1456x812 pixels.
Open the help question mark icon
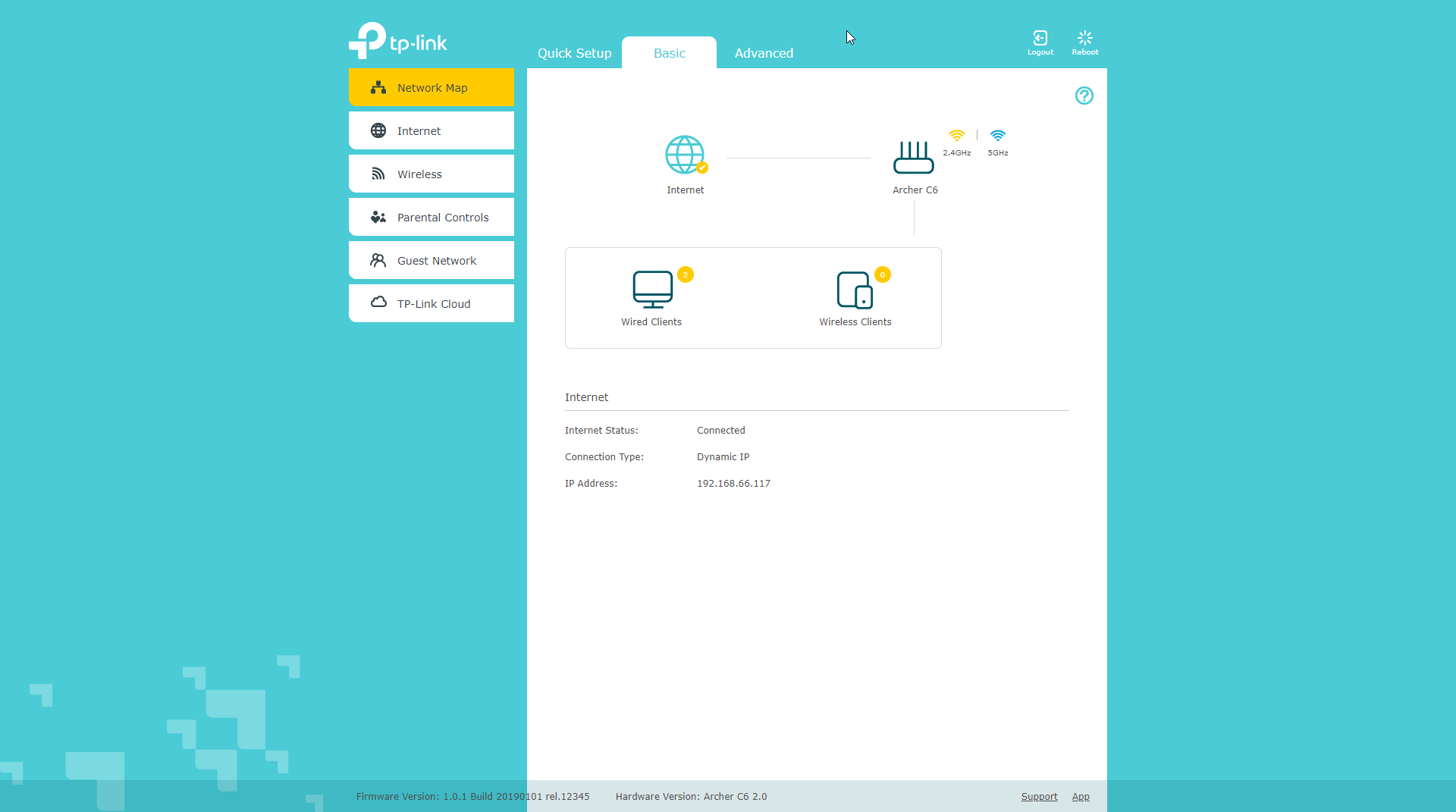coord(1084,96)
